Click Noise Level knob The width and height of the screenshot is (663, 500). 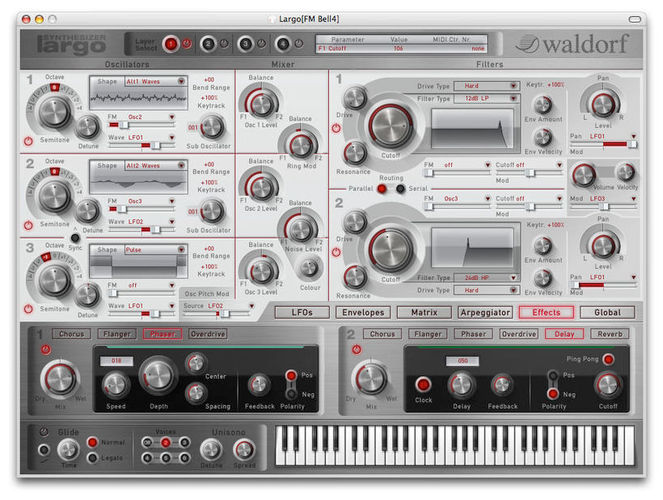(301, 230)
